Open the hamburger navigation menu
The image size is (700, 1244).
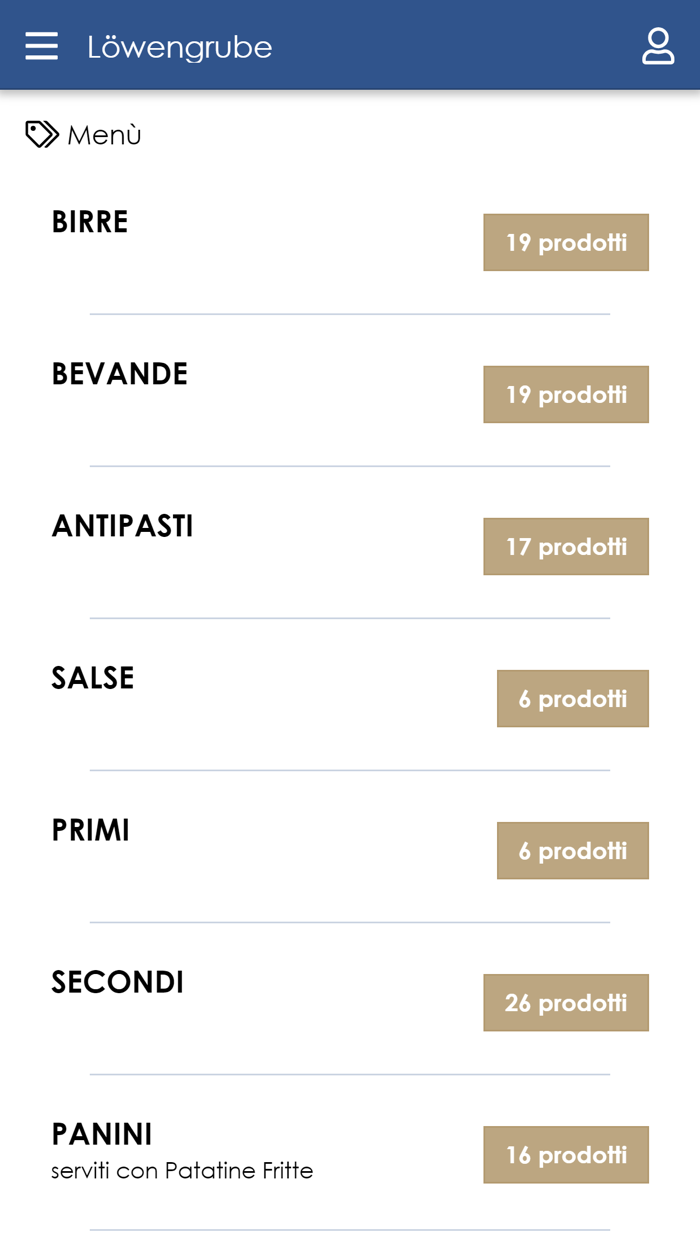click(41, 46)
